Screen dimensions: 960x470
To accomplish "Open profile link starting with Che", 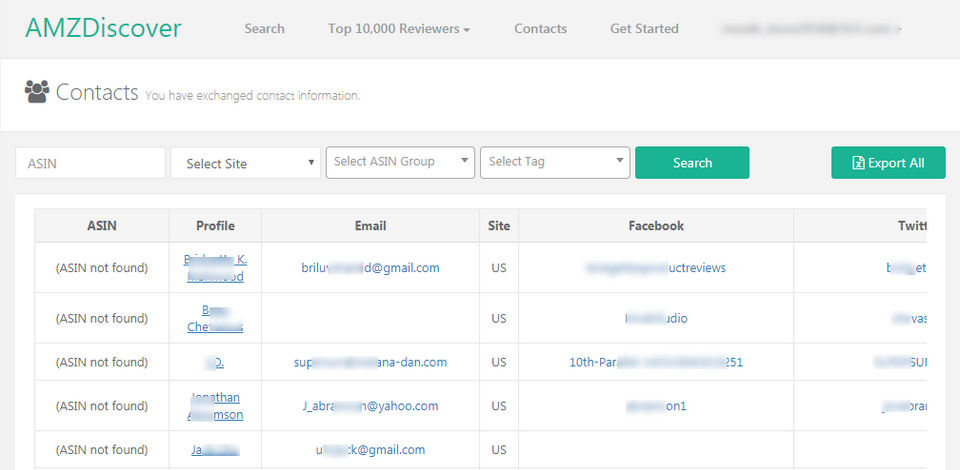I will [215, 318].
